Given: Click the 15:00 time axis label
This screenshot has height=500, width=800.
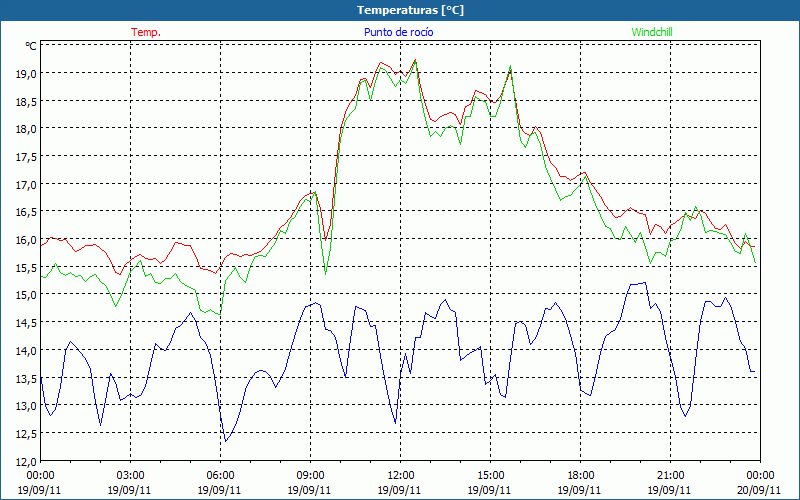Looking at the screenshot, I should pyautogui.click(x=490, y=476).
